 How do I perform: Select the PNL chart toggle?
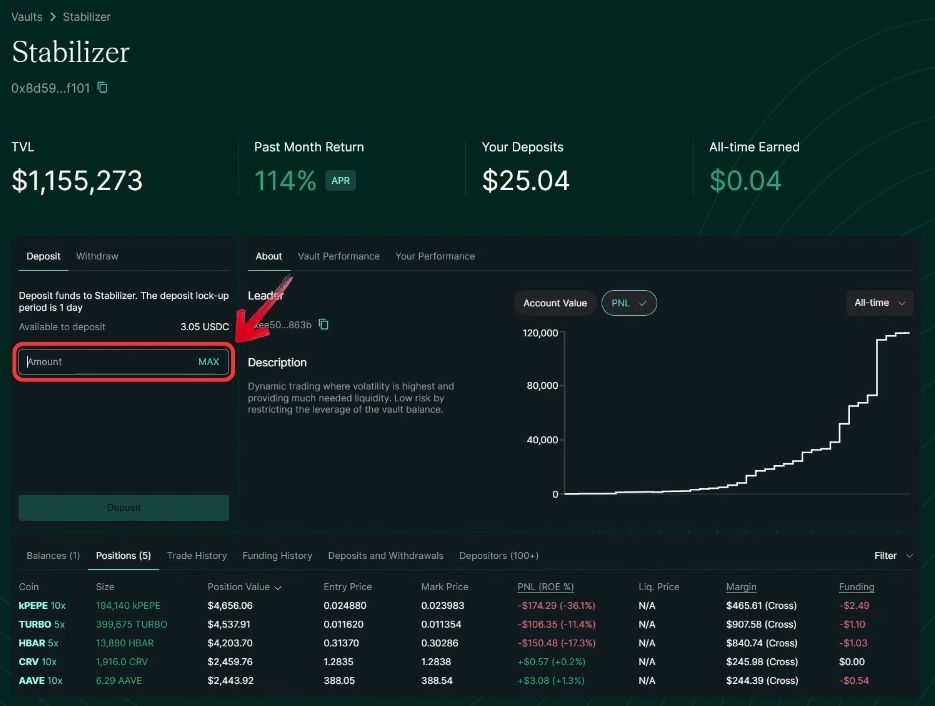click(629, 303)
